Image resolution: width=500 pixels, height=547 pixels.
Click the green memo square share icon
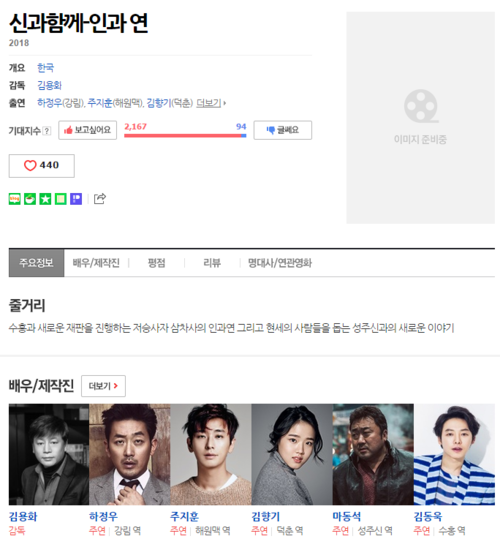tap(61, 199)
